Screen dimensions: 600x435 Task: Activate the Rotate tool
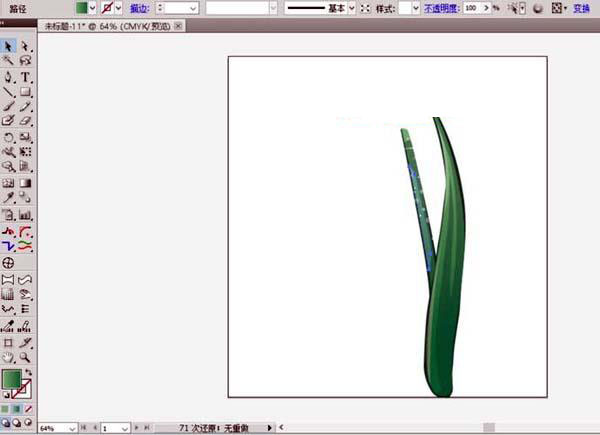pos(8,137)
